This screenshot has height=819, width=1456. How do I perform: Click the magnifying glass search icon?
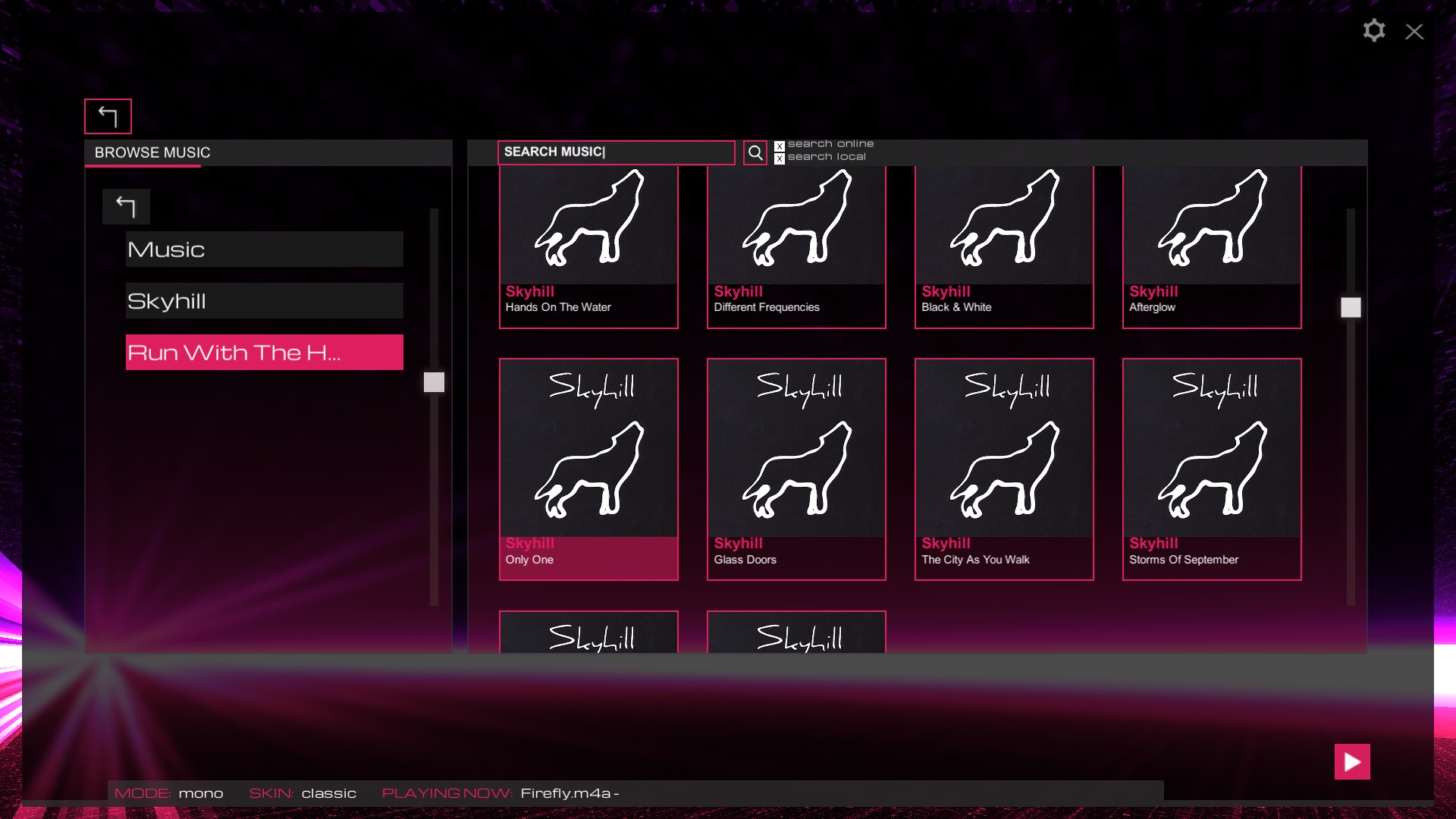(755, 153)
